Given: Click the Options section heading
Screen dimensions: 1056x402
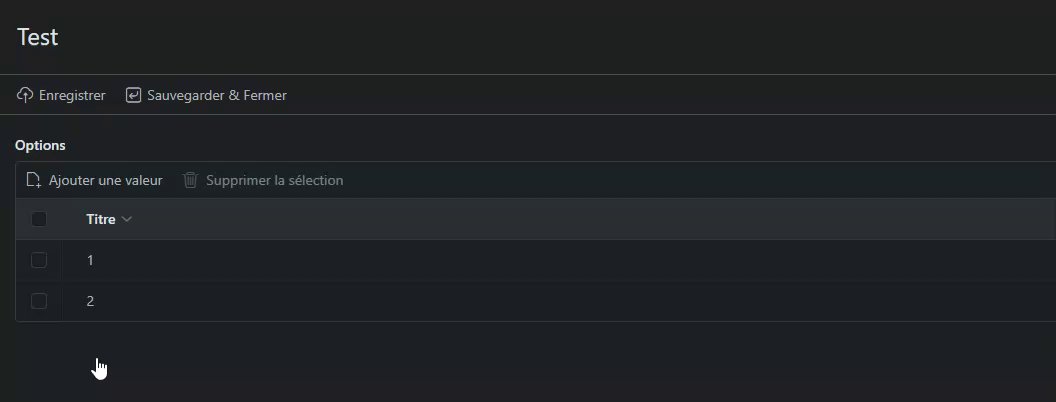Looking at the screenshot, I should 40,145.
